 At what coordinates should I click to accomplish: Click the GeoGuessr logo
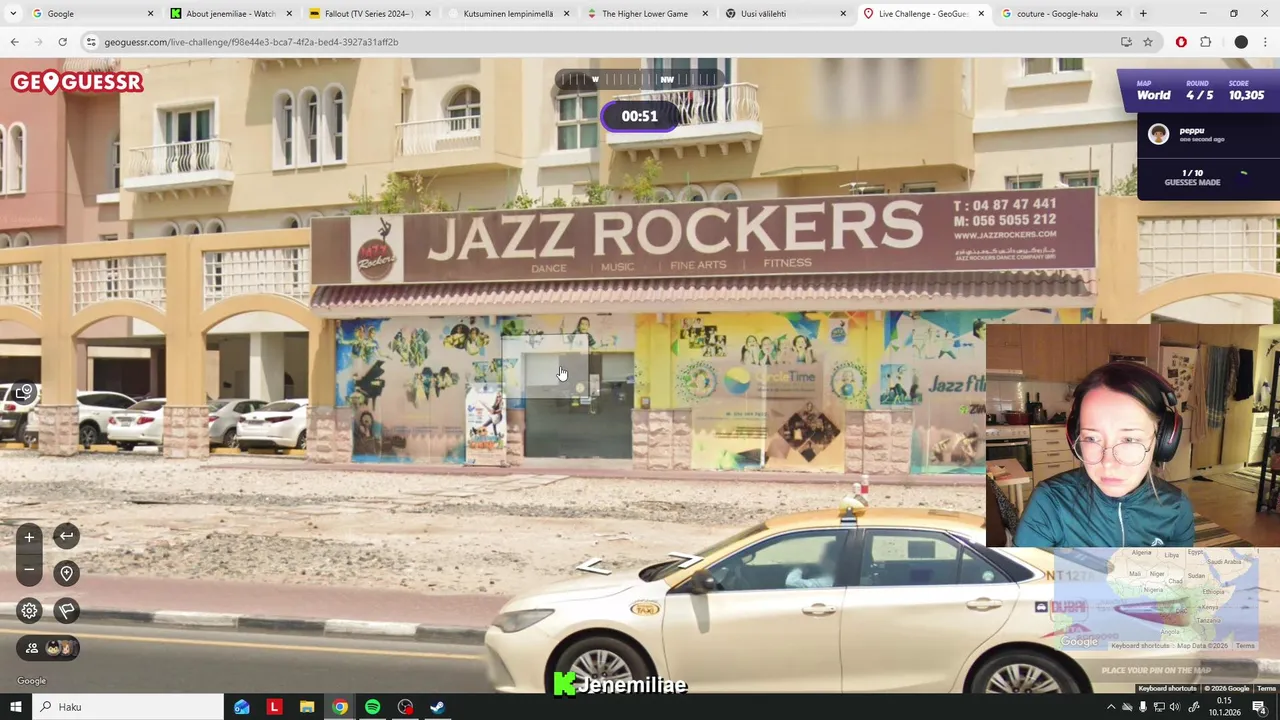tap(77, 82)
